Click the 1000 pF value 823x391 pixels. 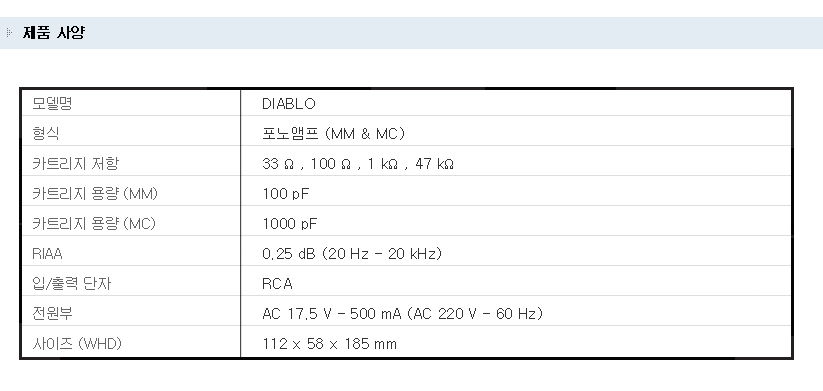(290, 224)
